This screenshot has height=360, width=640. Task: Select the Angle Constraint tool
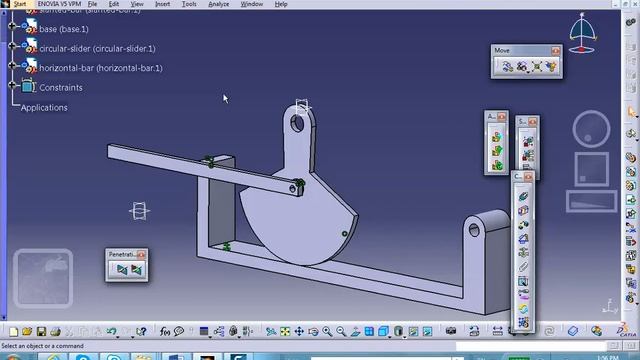coord(523,239)
